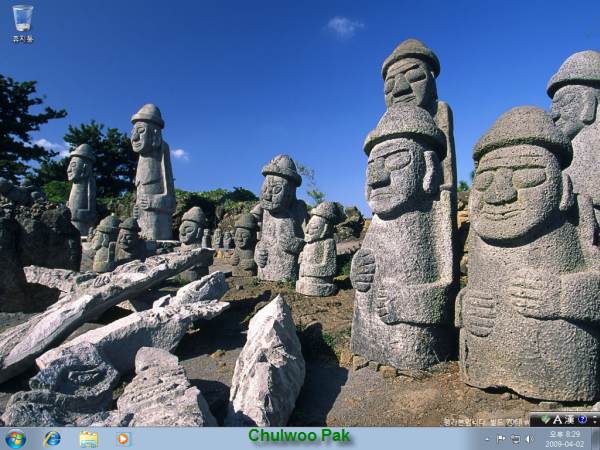This screenshot has height=450, width=600.
Task: Toggle the 漢 Hanja conversion button
Action: point(569,420)
